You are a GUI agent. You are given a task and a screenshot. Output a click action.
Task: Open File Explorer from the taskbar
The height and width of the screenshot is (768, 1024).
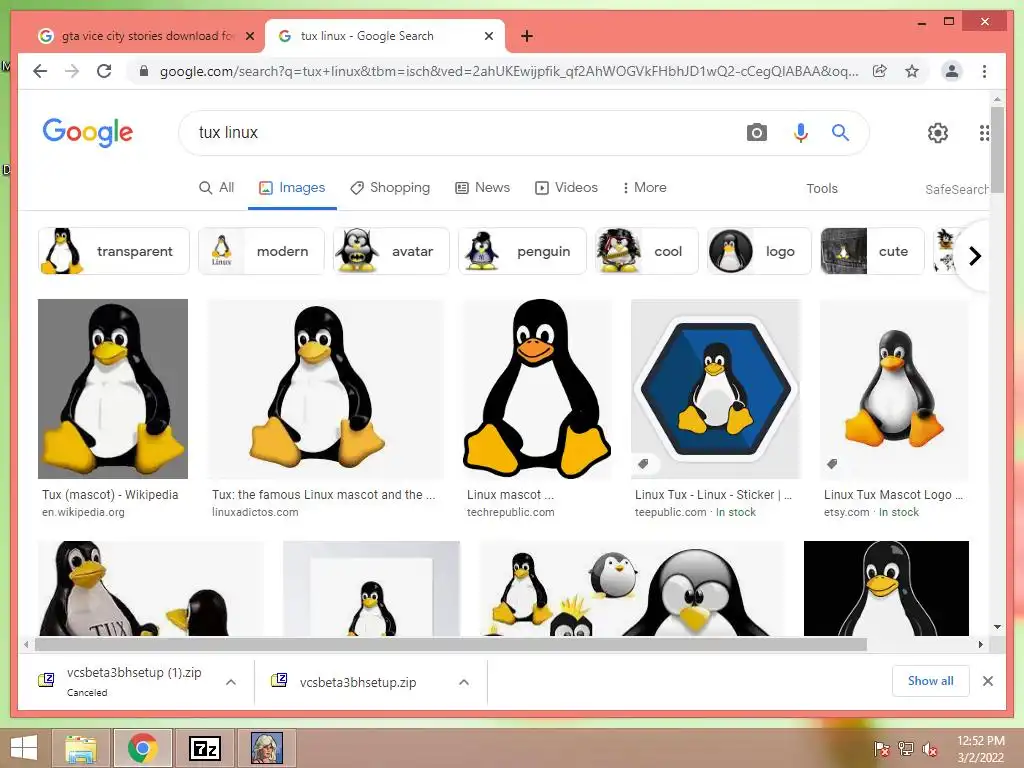[81, 748]
